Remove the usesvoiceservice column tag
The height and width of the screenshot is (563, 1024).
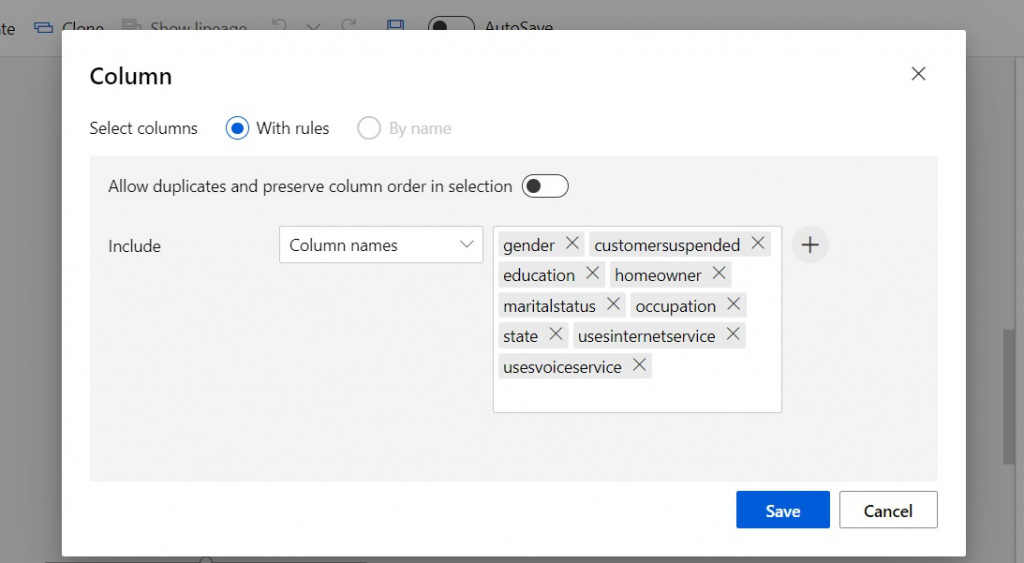tap(639, 365)
